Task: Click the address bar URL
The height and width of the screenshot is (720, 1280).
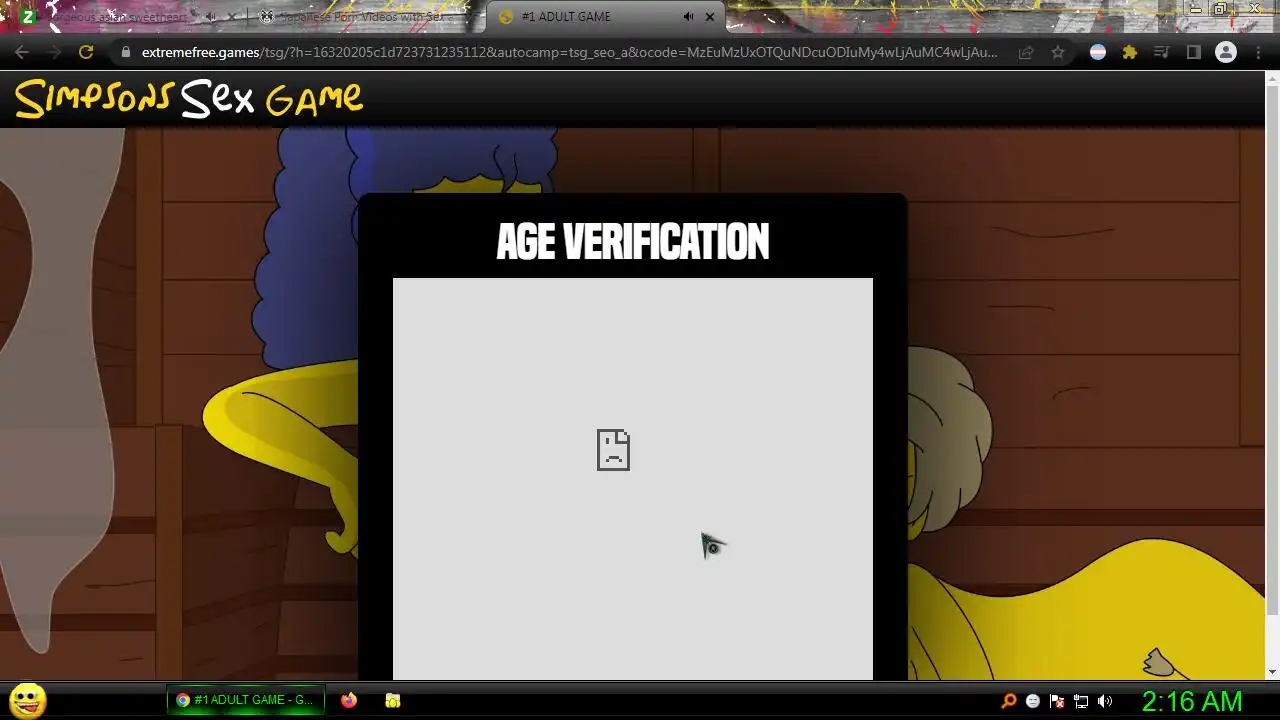Action: (569, 53)
